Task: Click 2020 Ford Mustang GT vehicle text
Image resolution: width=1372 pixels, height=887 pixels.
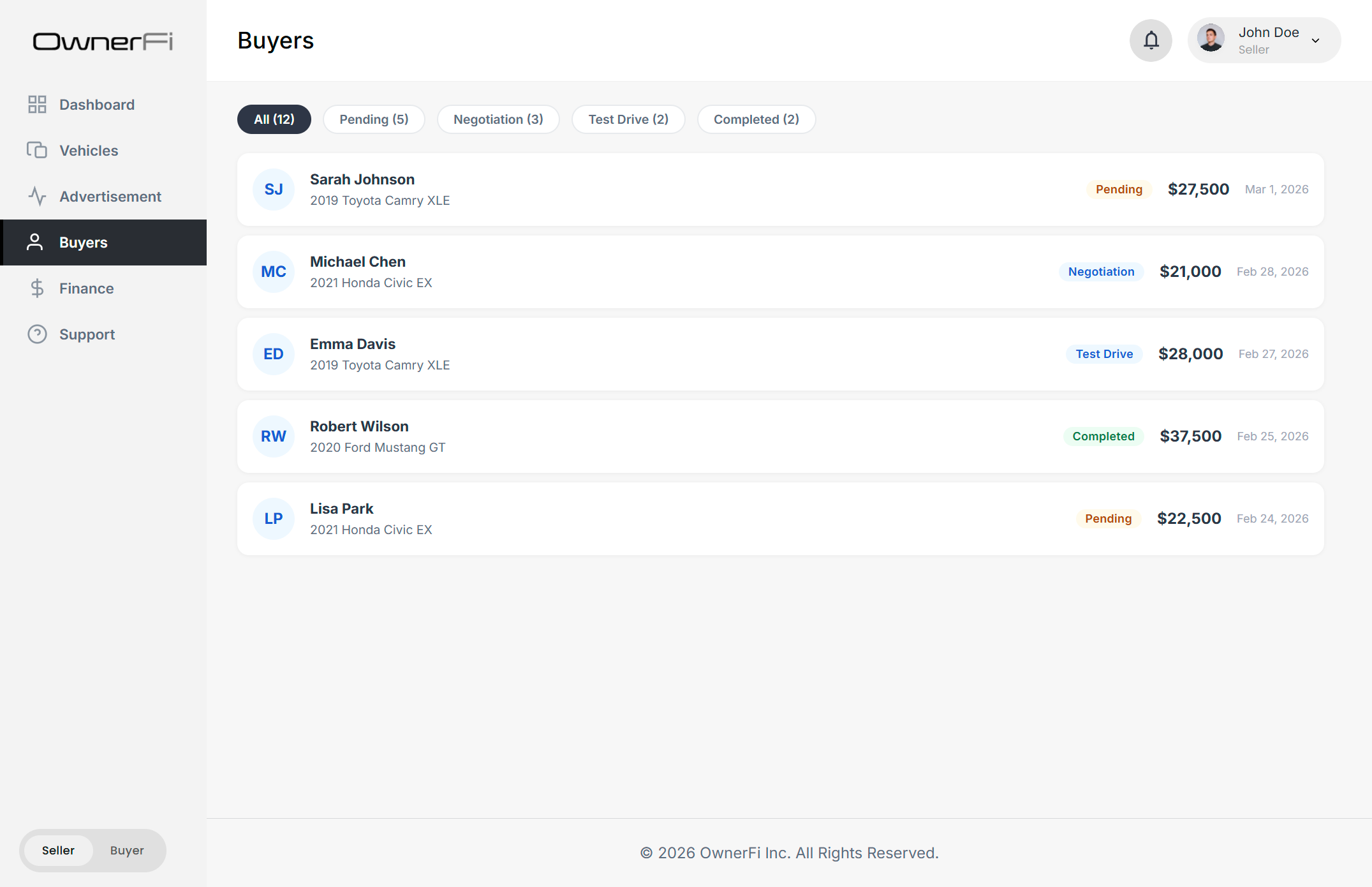Action: pyautogui.click(x=378, y=447)
